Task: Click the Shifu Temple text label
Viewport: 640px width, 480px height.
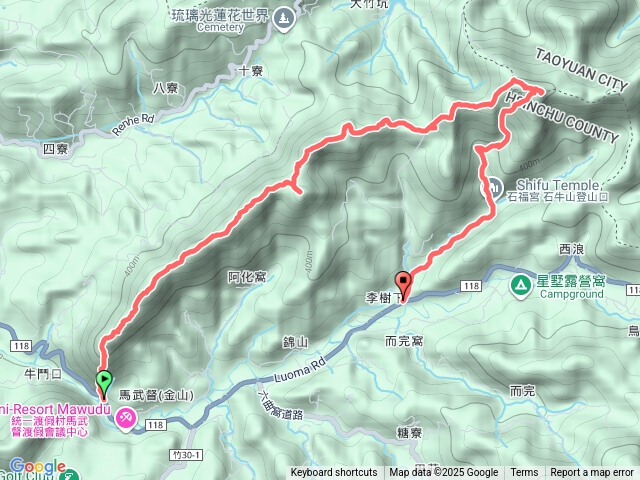Action: click(558, 185)
